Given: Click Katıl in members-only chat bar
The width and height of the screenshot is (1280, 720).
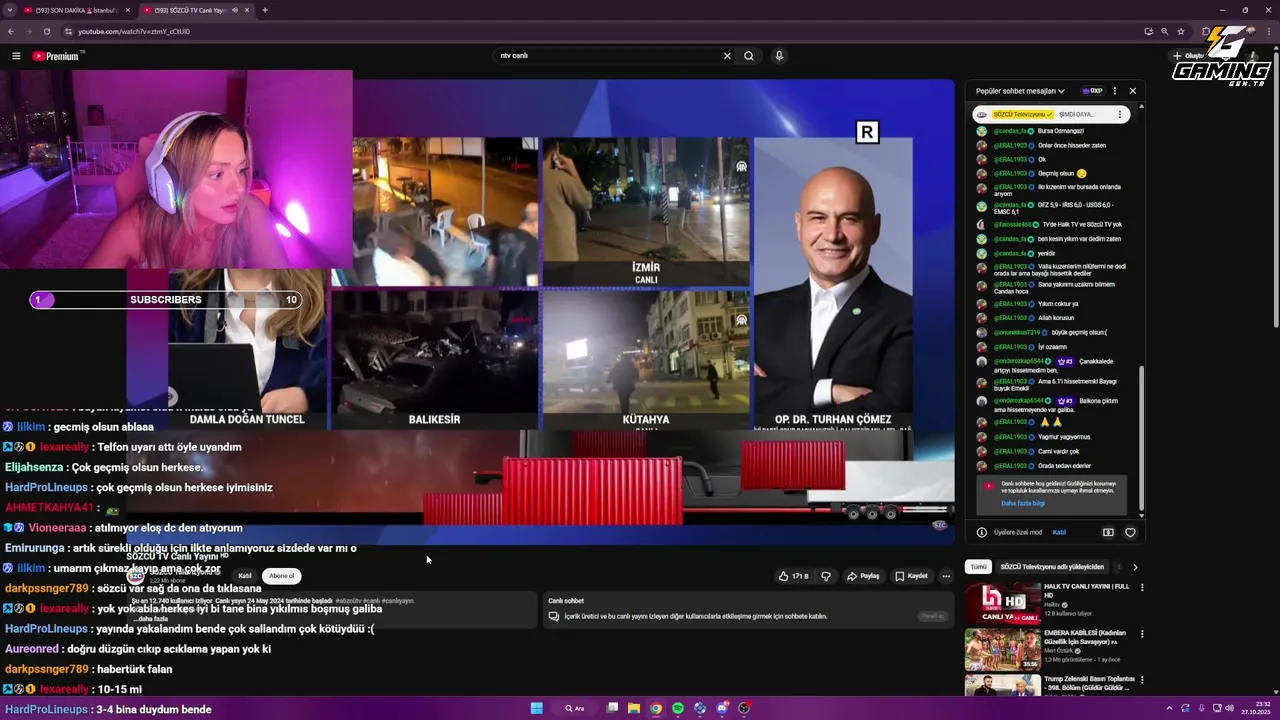Looking at the screenshot, I should 1059,533.
